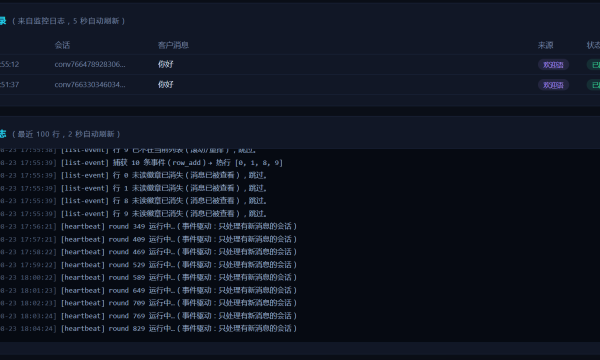
Task: Select conversation ID conv766478928306...
Action: [90, 64]
